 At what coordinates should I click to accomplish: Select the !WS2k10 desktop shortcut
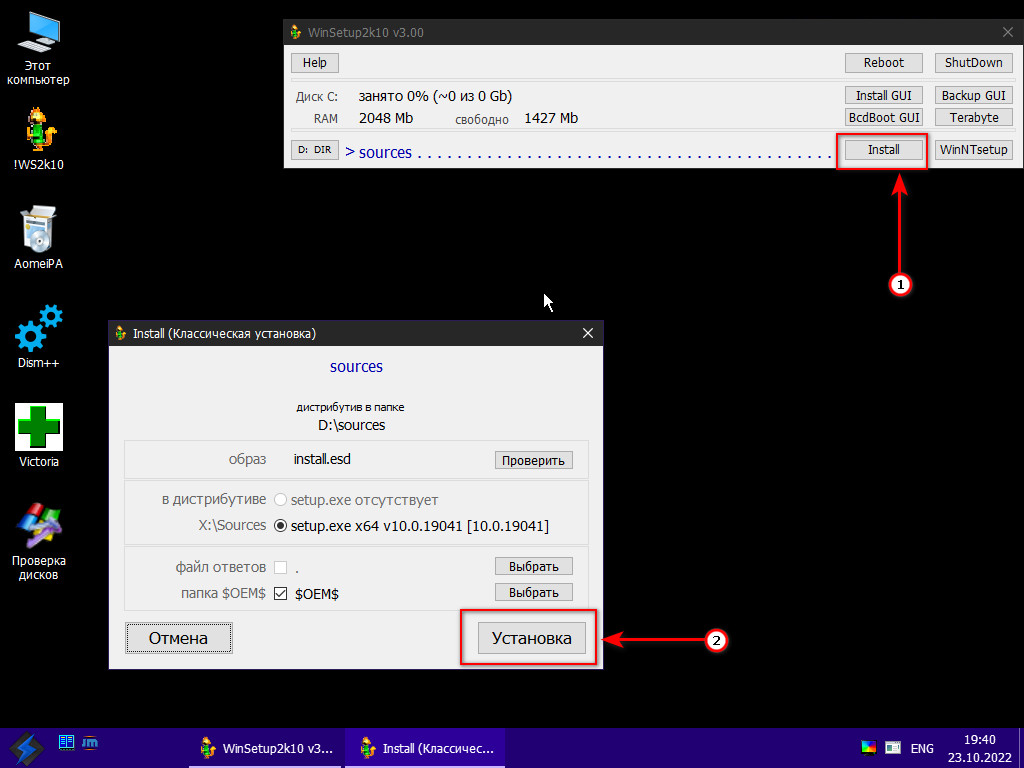[38, 130]
